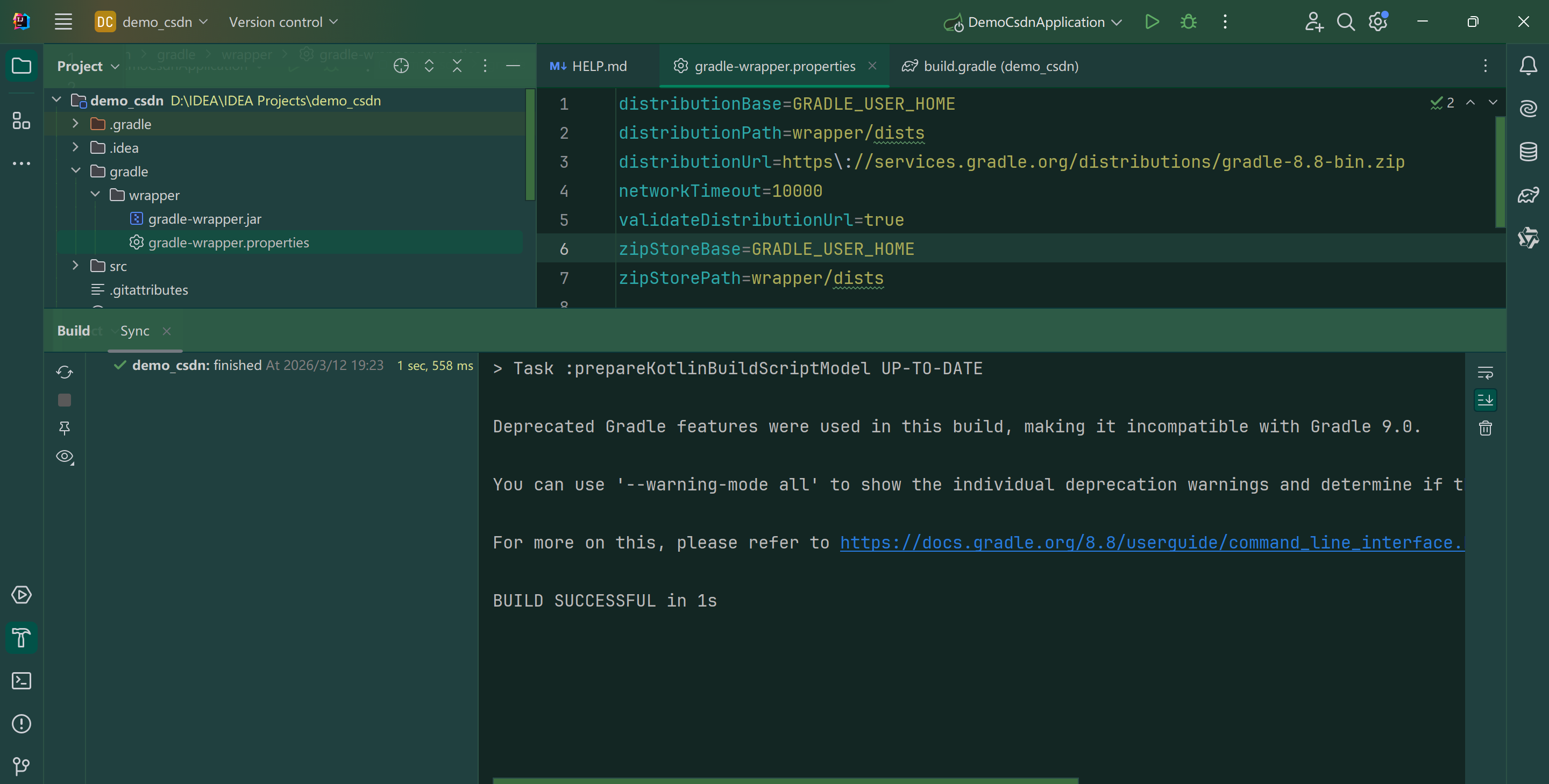Viewport: 1549px width, 784px height.
Task: Open the Database tool window
Action: point(1528,152)
